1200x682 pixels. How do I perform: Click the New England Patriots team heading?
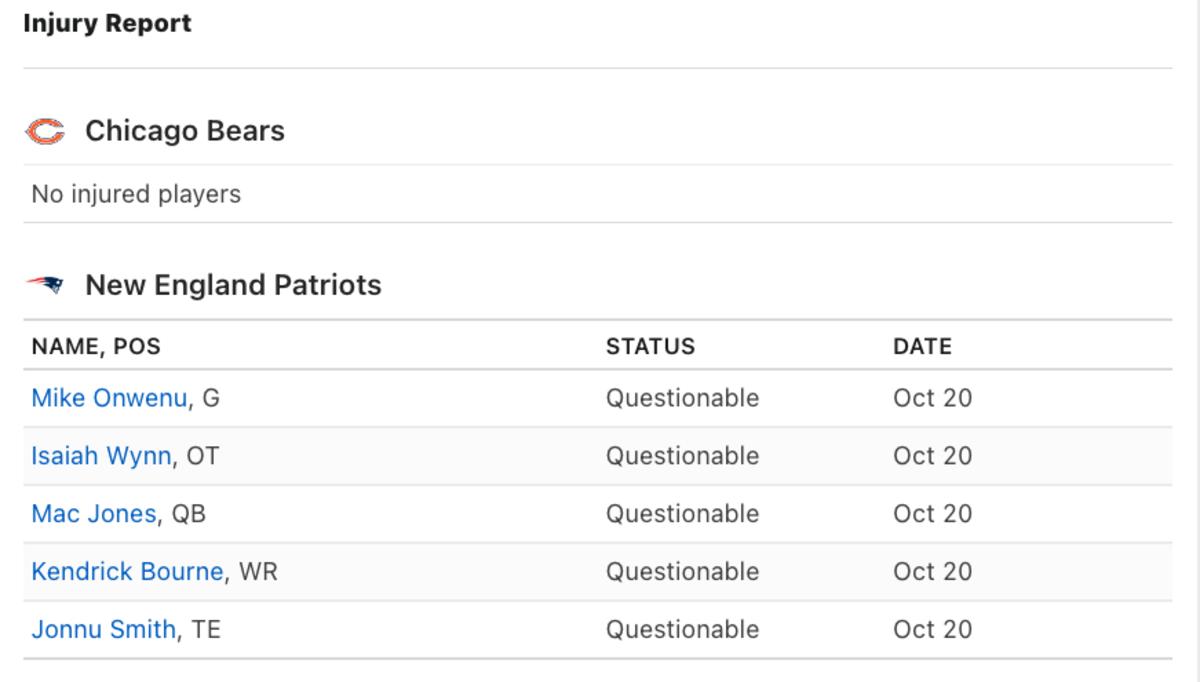[x=233, y=285]
